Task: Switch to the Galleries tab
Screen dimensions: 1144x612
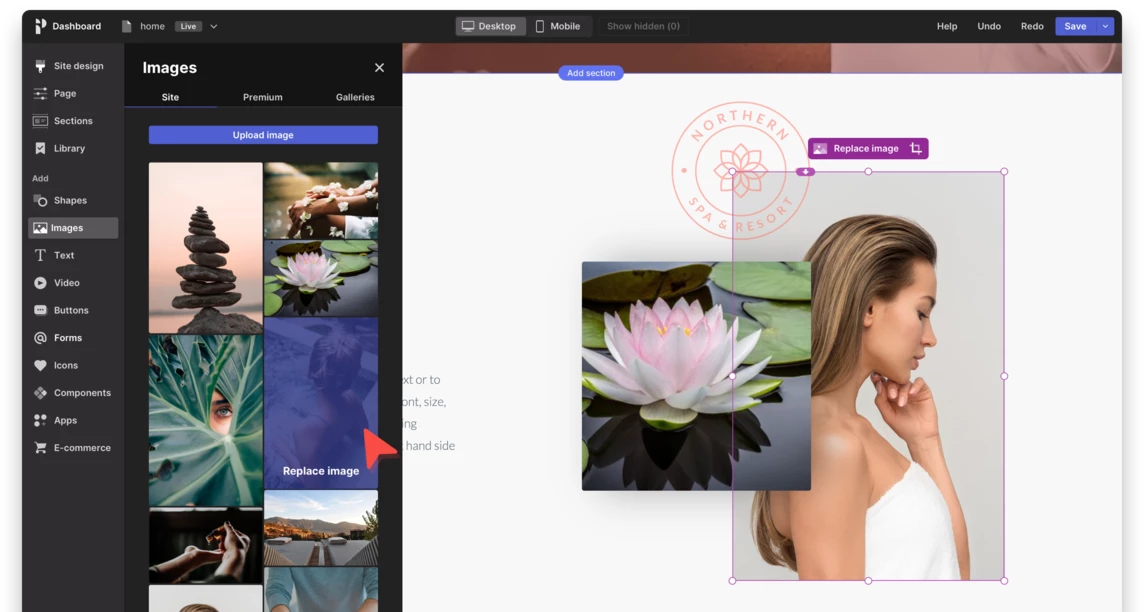Action: point(355,97)
